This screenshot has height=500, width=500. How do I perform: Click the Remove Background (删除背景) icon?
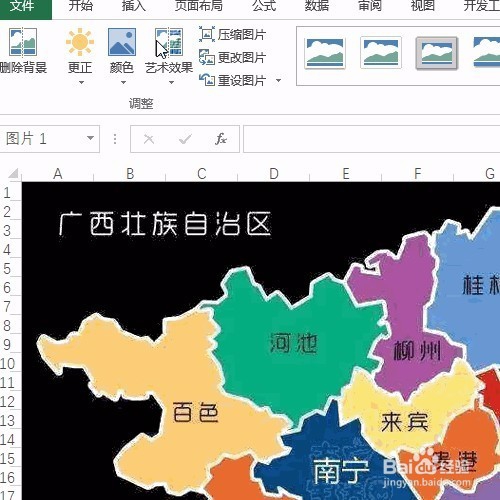pos(23,42)
